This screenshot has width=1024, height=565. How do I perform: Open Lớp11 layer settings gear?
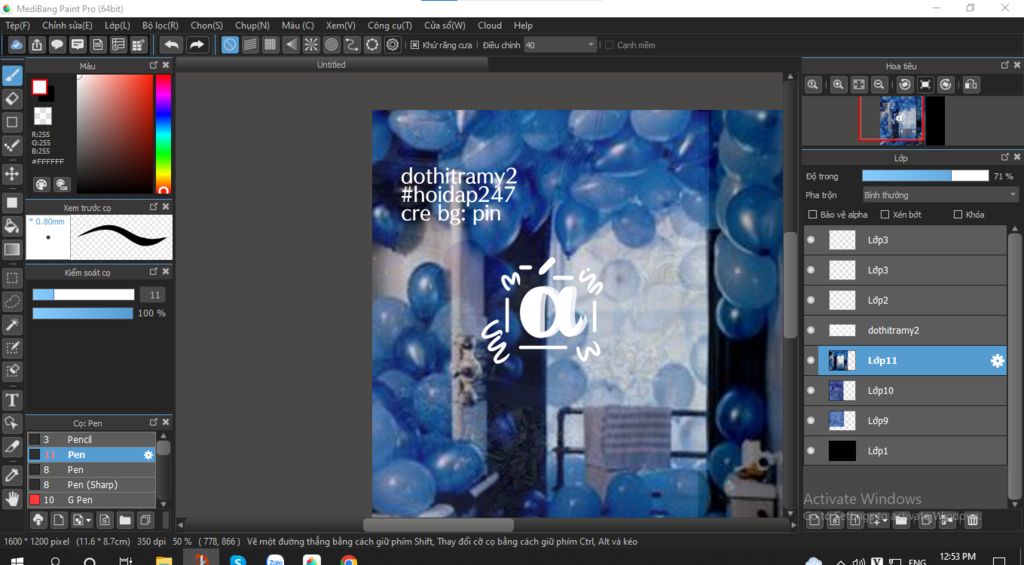(x=997, y=361)
